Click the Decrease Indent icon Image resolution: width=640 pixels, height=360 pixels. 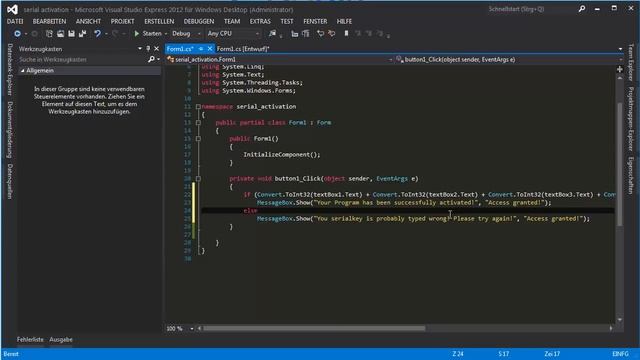[x=294, y=34]
